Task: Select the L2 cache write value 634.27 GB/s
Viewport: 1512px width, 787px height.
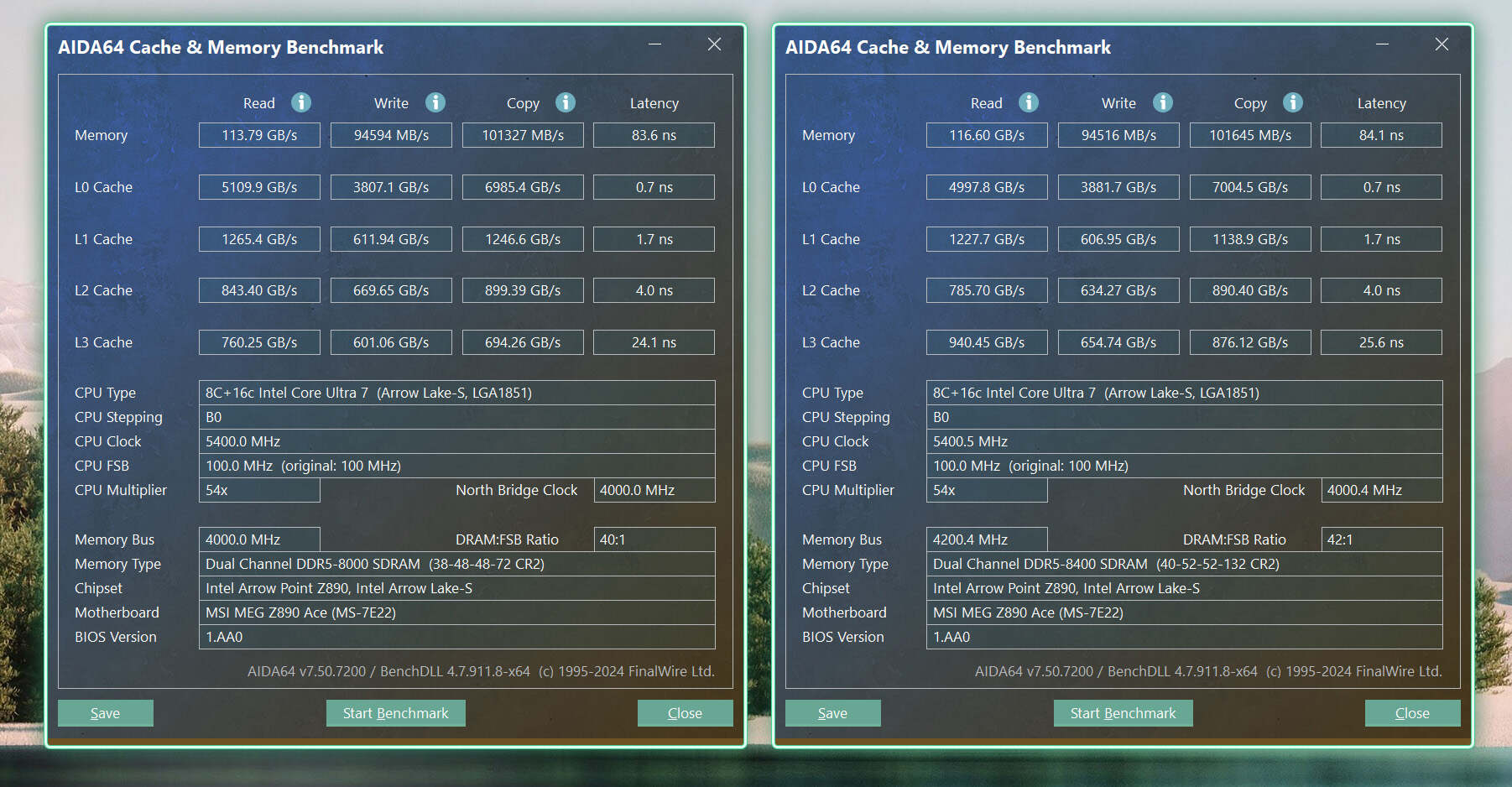Action: click(x=1118, y=290)
